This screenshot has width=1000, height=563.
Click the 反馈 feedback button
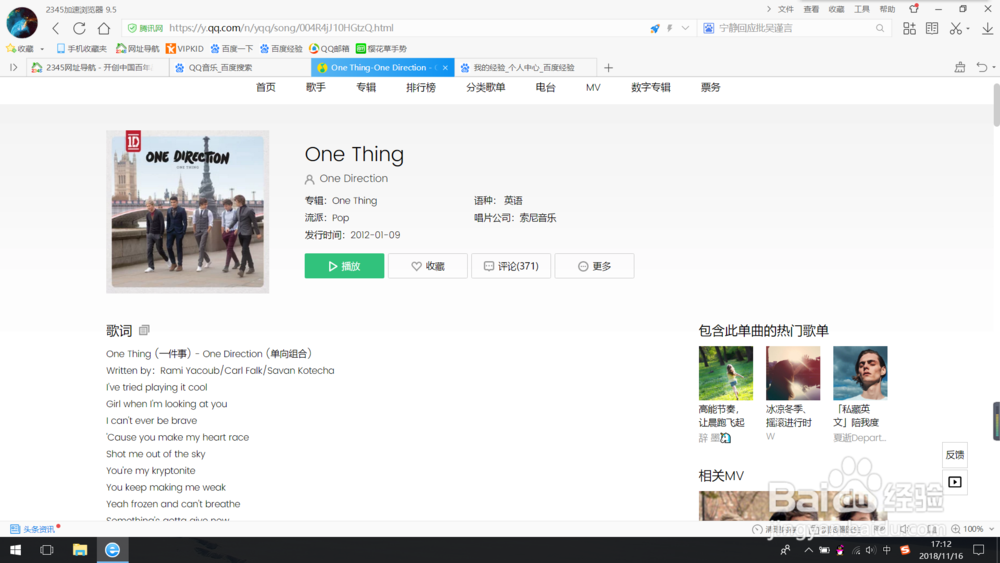coord(955,455)
